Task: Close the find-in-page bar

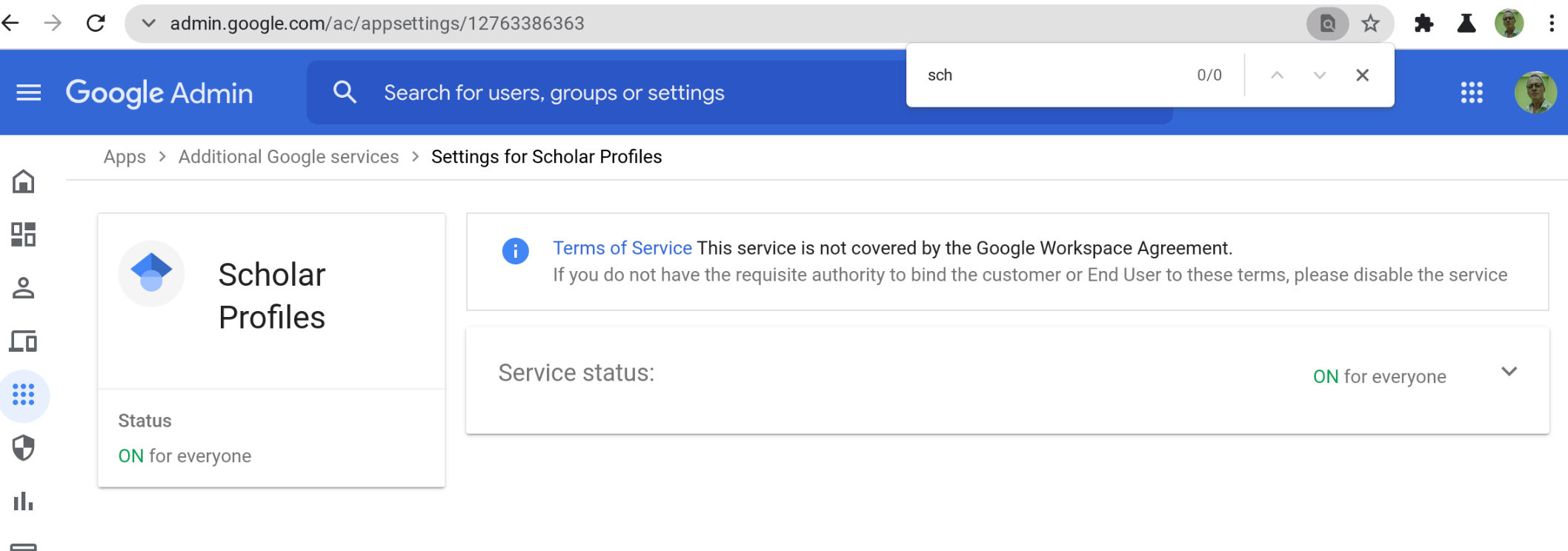Action: point(1362,75)
